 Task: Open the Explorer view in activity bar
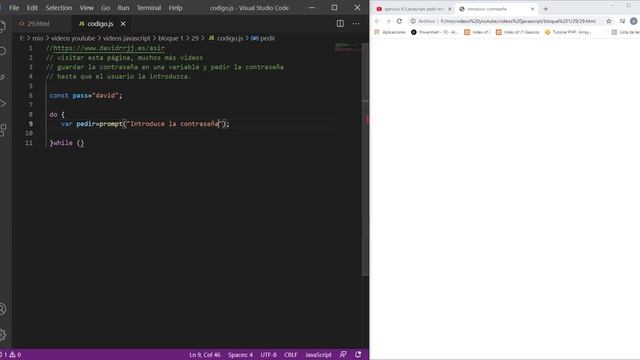point(2,26)
